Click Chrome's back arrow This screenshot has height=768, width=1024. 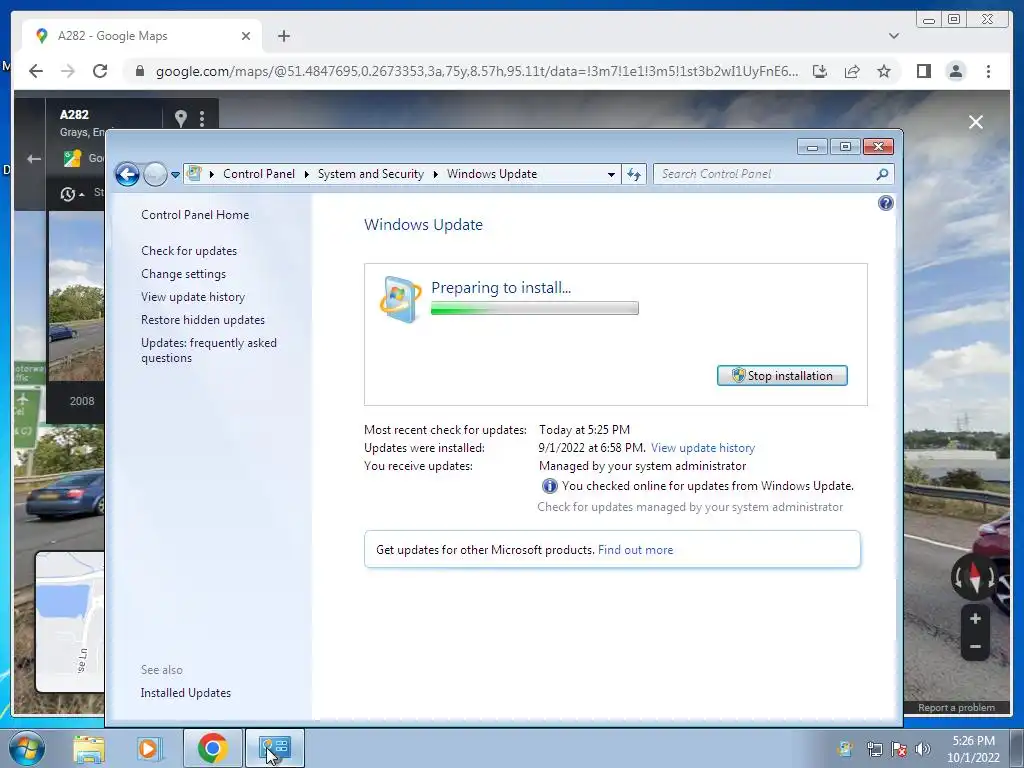point(36,71)
